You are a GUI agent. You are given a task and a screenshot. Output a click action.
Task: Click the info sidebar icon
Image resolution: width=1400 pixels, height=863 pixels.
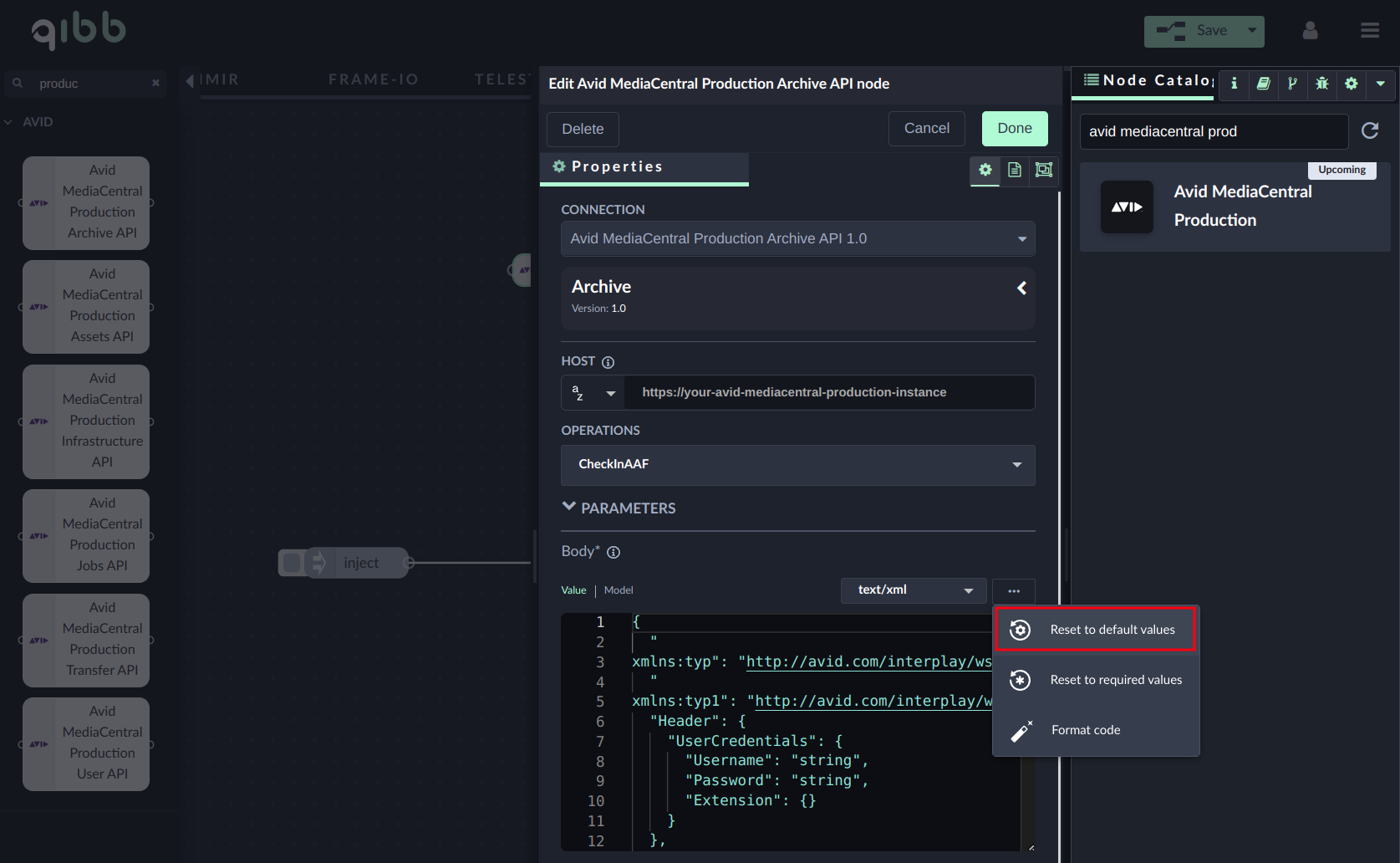(1234, 84)
